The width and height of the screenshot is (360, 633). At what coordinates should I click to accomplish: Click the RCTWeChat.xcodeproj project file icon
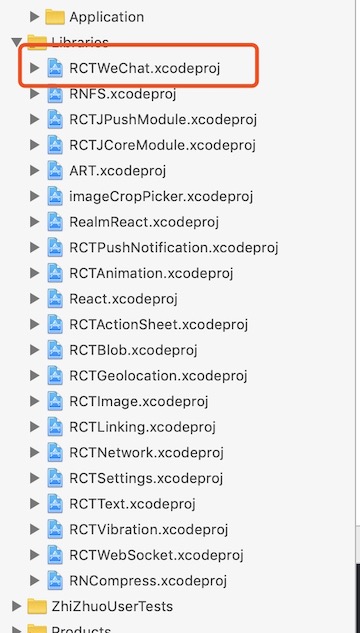(x=55, y=68)
